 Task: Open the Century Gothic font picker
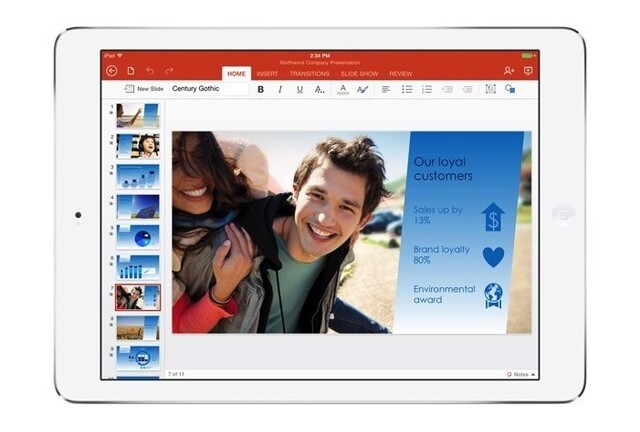(x=209, y=89)
